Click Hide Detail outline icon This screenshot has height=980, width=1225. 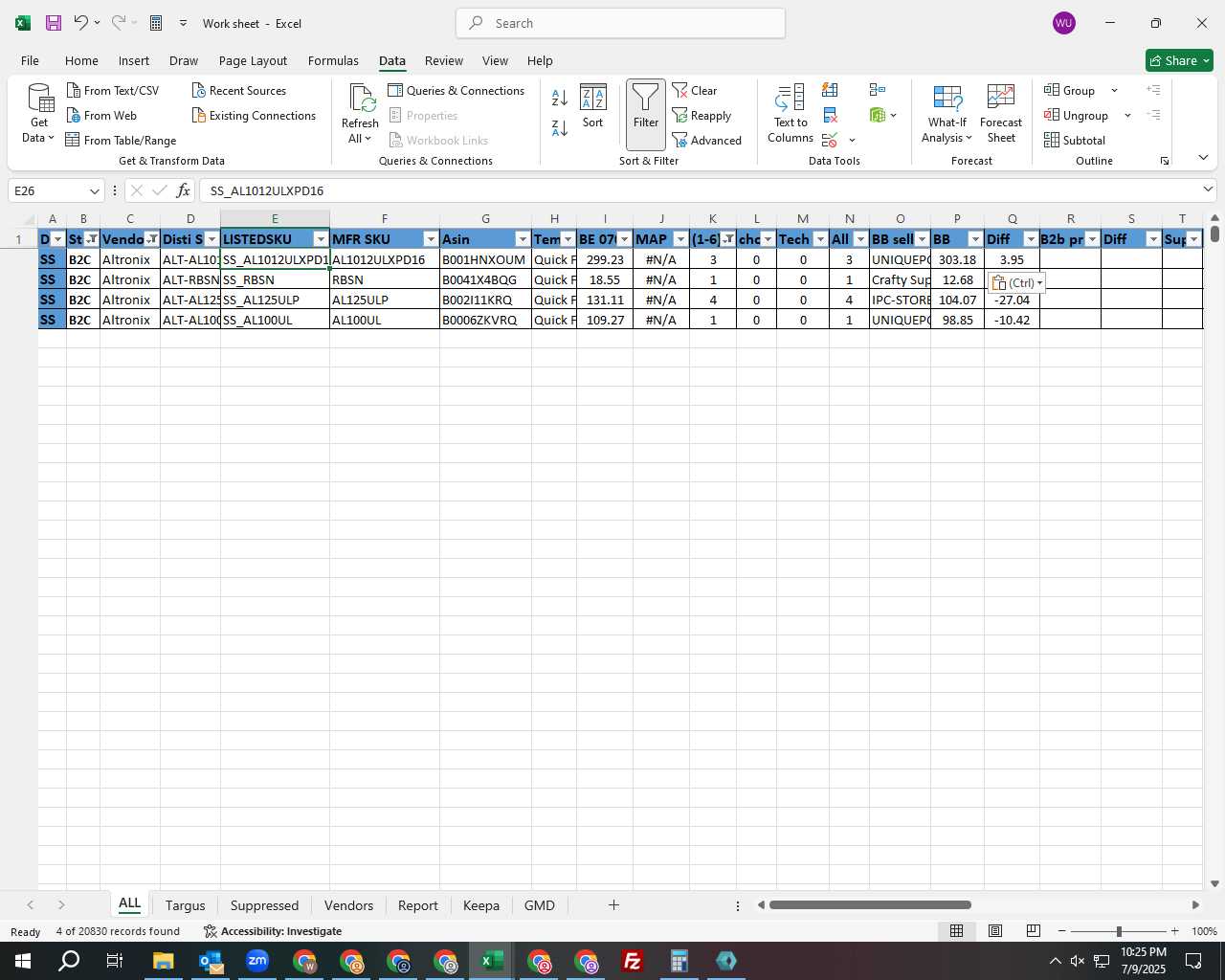click(1154, 116)
